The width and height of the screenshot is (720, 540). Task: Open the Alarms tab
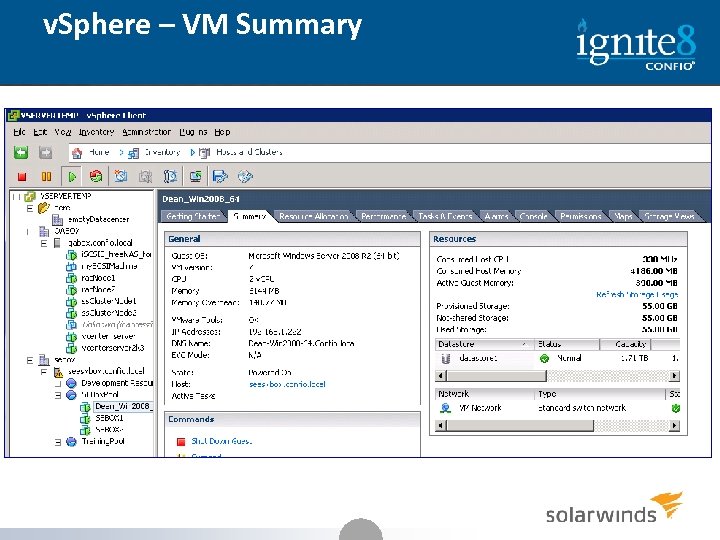[x=496, y=216]
